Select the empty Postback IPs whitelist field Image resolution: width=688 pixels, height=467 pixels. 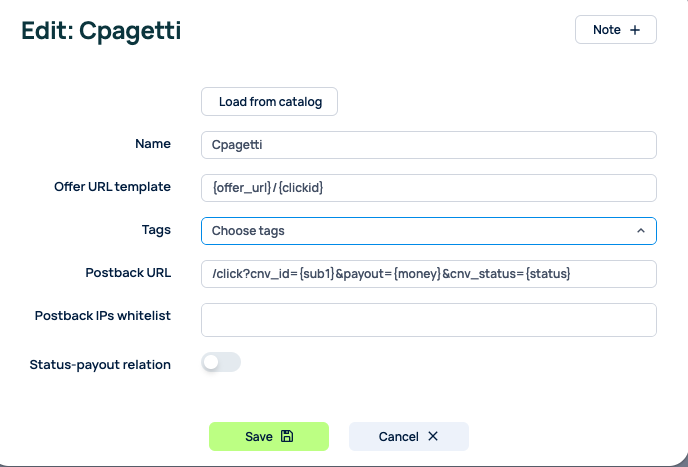click(x=428, y=320)
